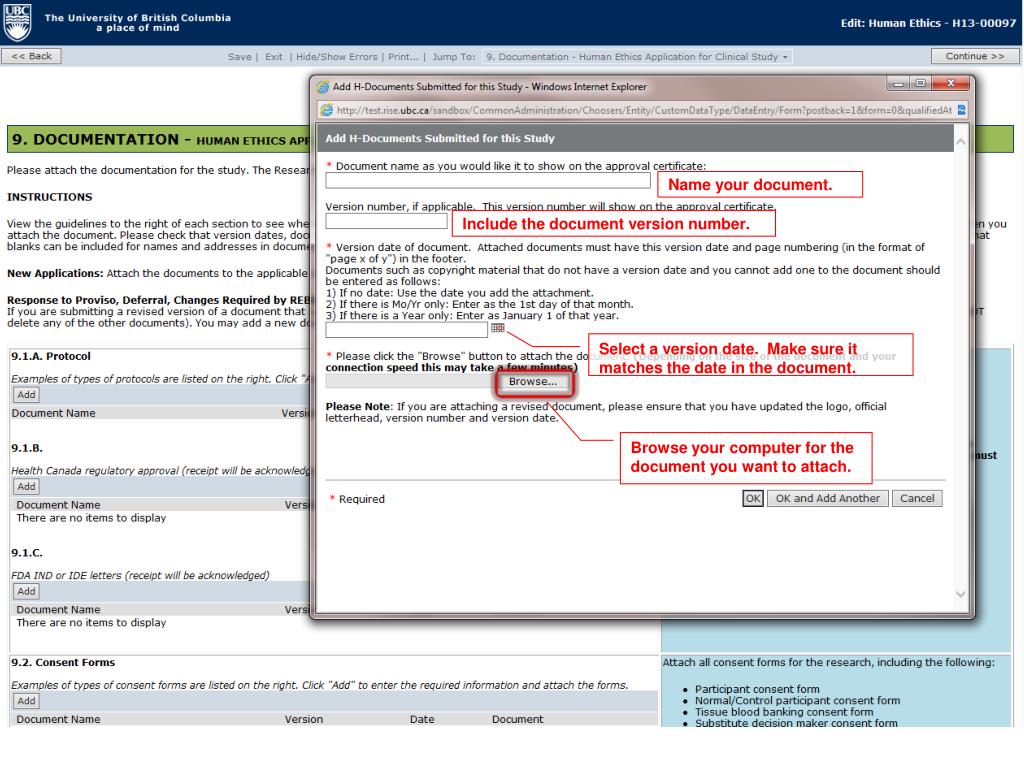Click the Exit menu link
Image resolution: width=1024 pixels, height=768 pixels.
point(274,57)
